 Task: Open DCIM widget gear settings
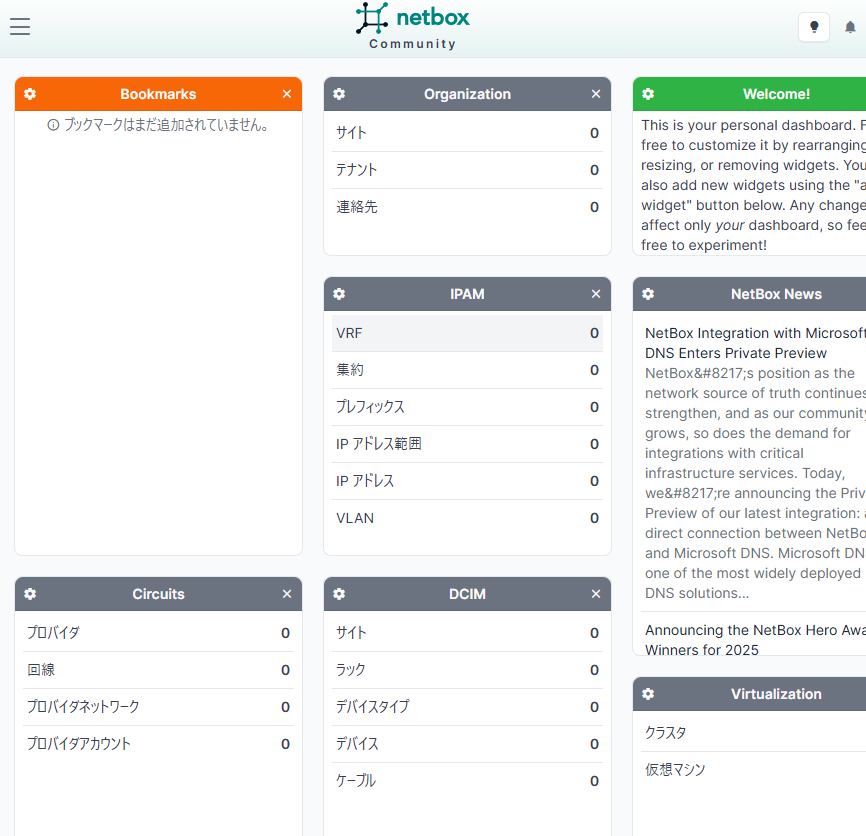coord(339,594)
